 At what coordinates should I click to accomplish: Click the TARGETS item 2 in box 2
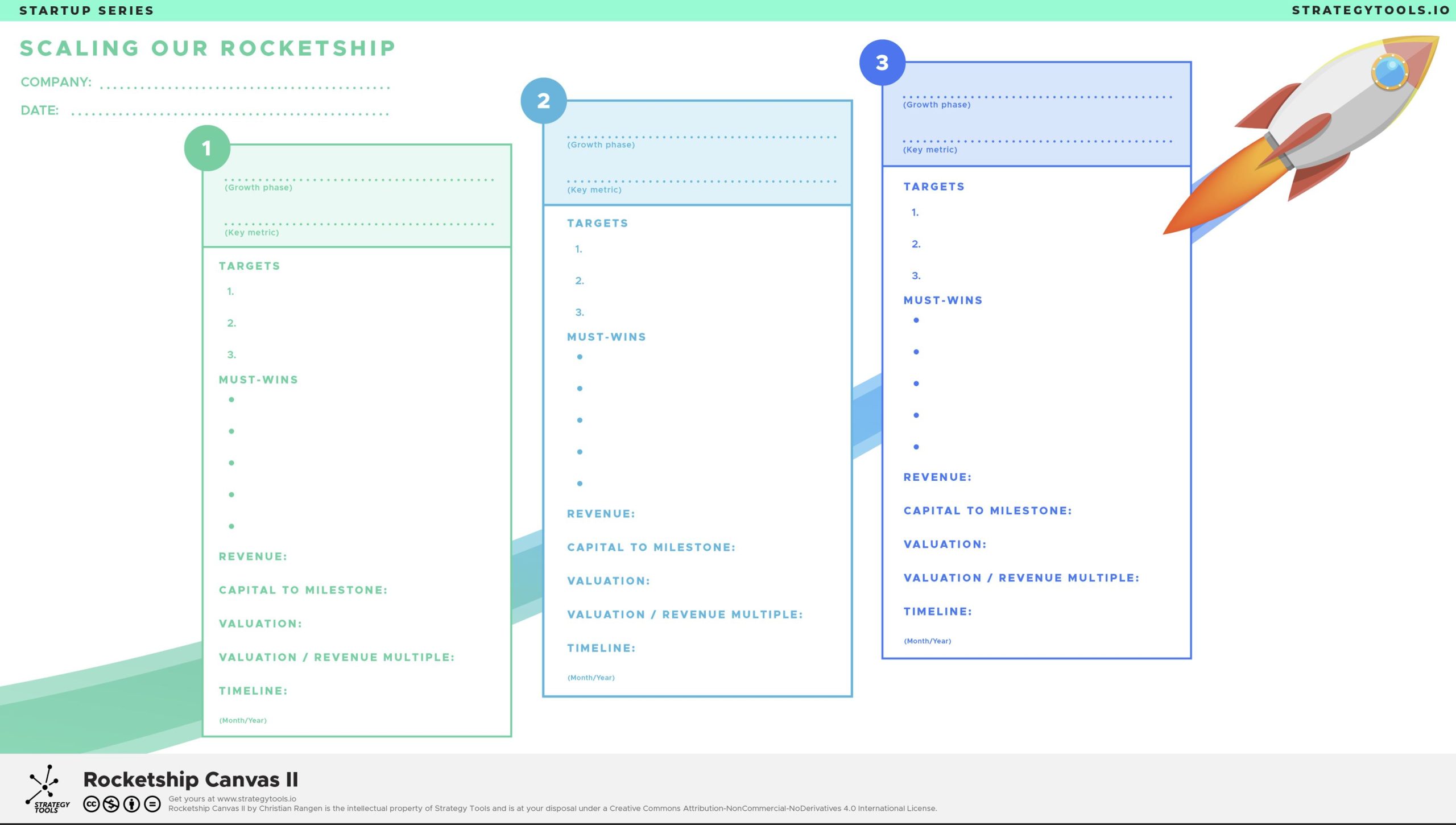point(580,280)
